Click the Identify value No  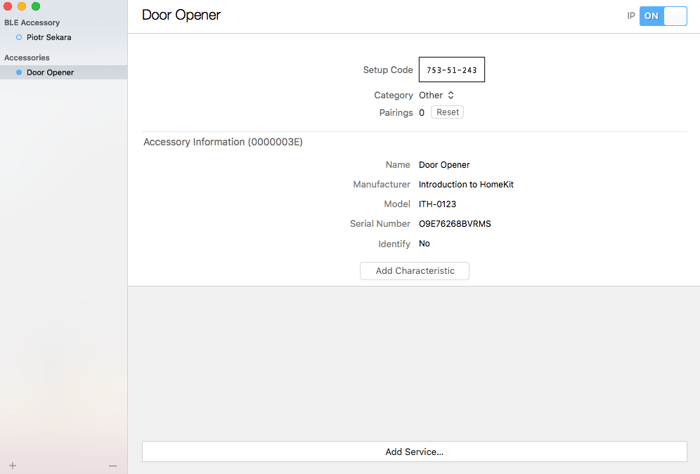click(424, 243)
